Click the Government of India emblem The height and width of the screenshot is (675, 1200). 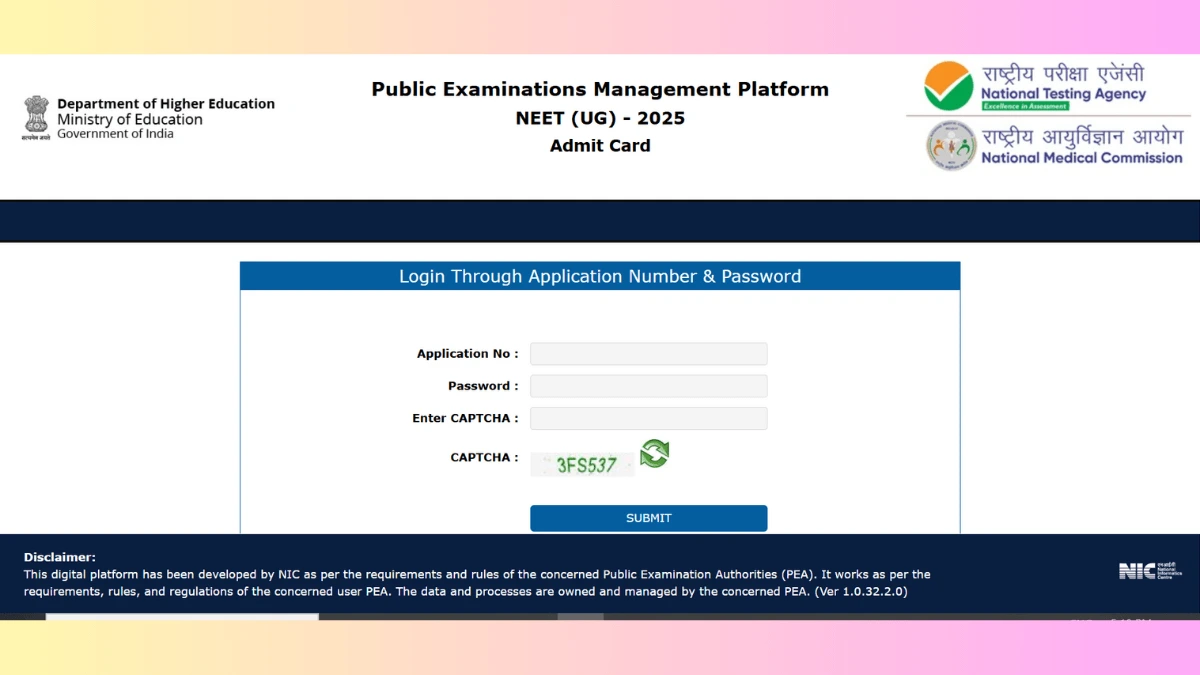click(36, 118)
